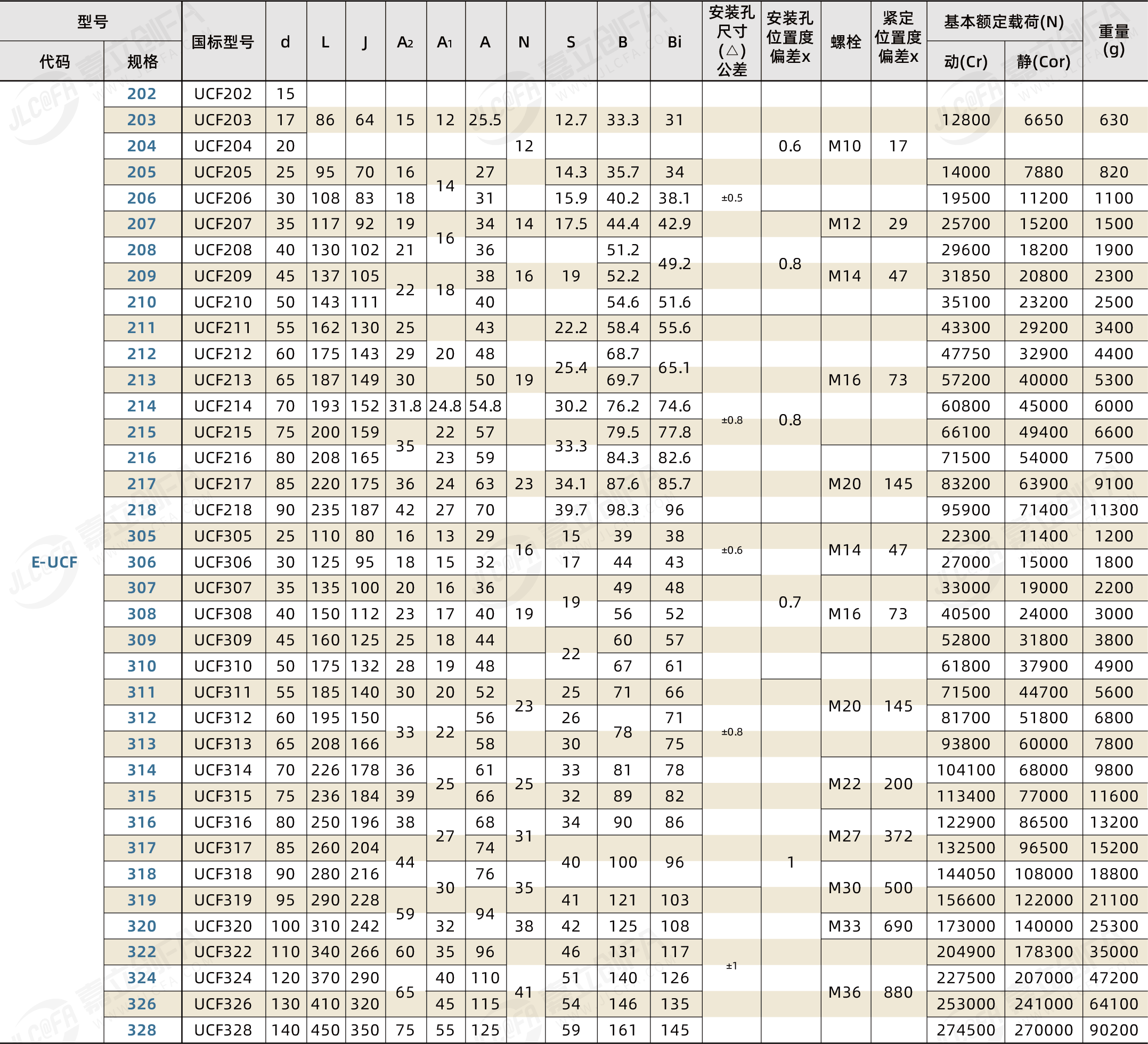Click dynamic load value 144050

(x=966, y=873)
